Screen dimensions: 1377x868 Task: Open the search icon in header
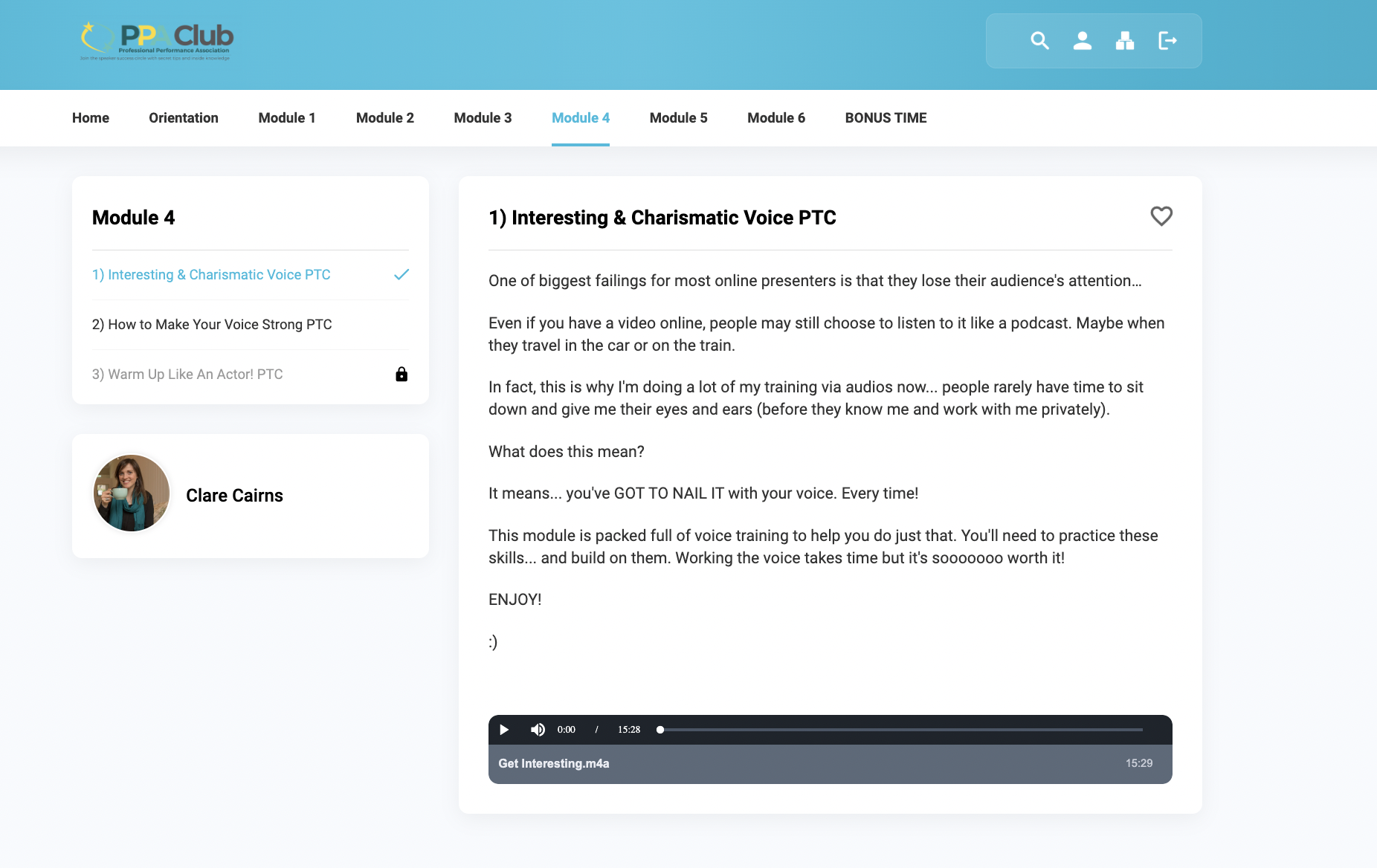point(1039,41)
